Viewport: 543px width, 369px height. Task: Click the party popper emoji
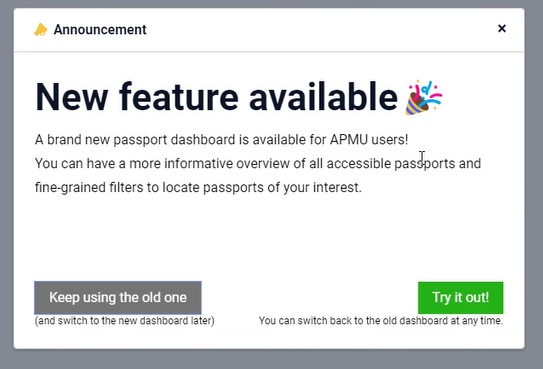tap(424, 97)
